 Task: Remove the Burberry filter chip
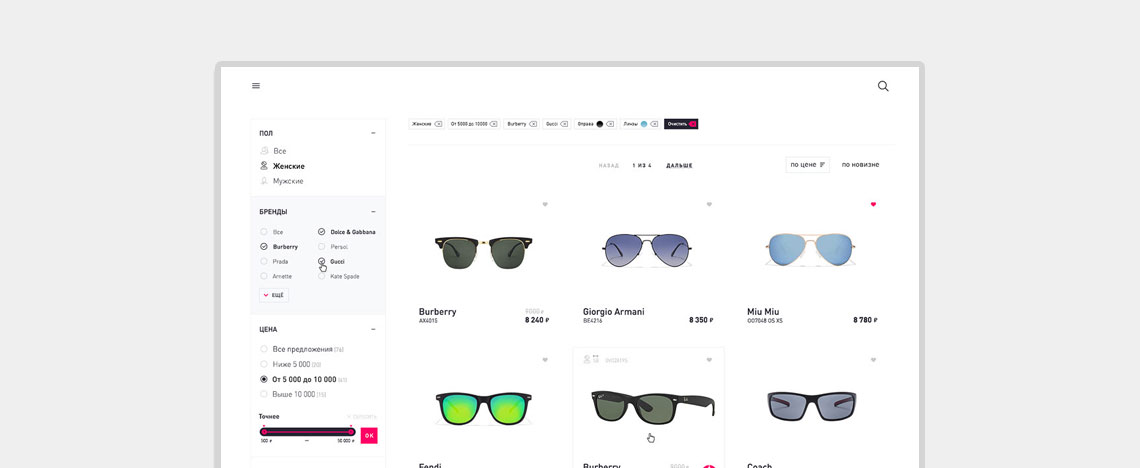point(534,124)
